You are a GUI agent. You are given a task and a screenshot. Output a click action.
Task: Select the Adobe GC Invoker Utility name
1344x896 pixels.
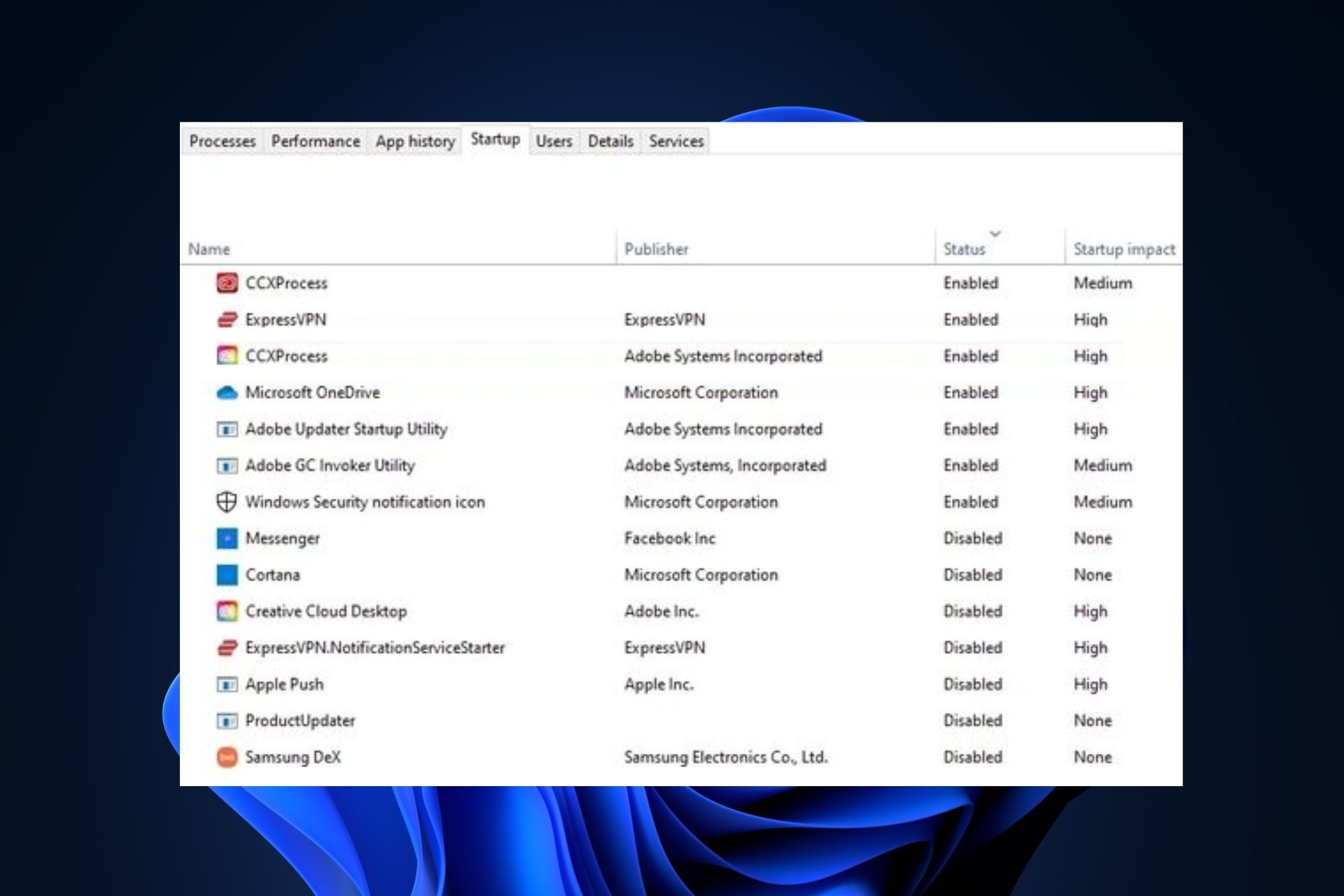click(330, 465)
